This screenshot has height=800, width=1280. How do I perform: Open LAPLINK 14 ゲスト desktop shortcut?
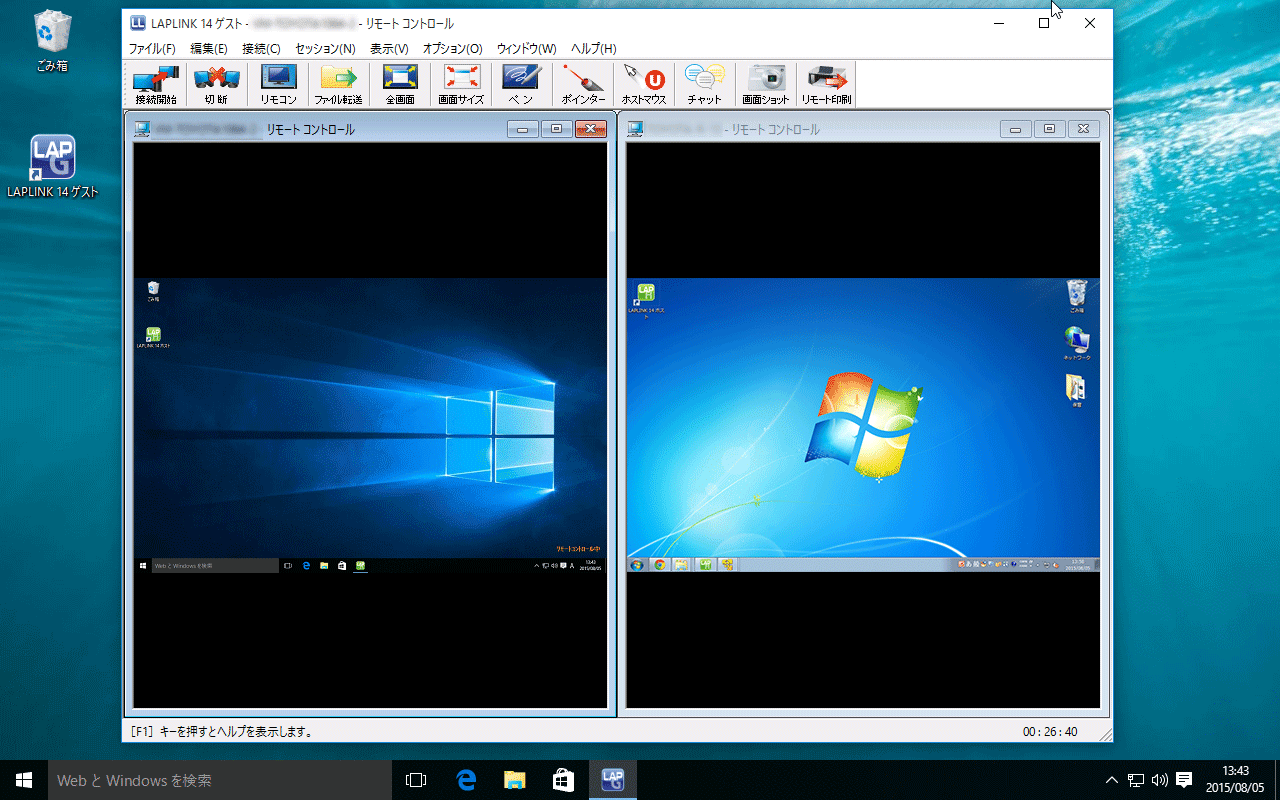[53, 166]
